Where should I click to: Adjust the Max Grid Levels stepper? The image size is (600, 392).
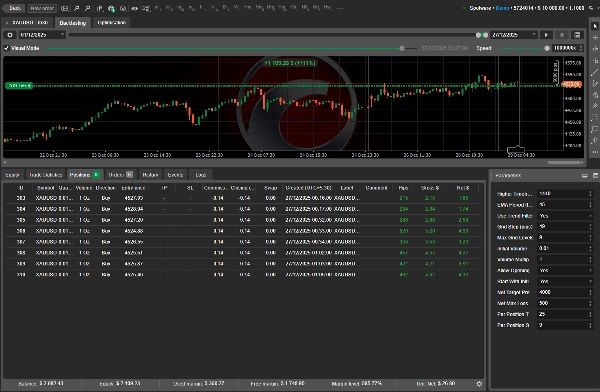pyautogui.click(x=590, y=238)
